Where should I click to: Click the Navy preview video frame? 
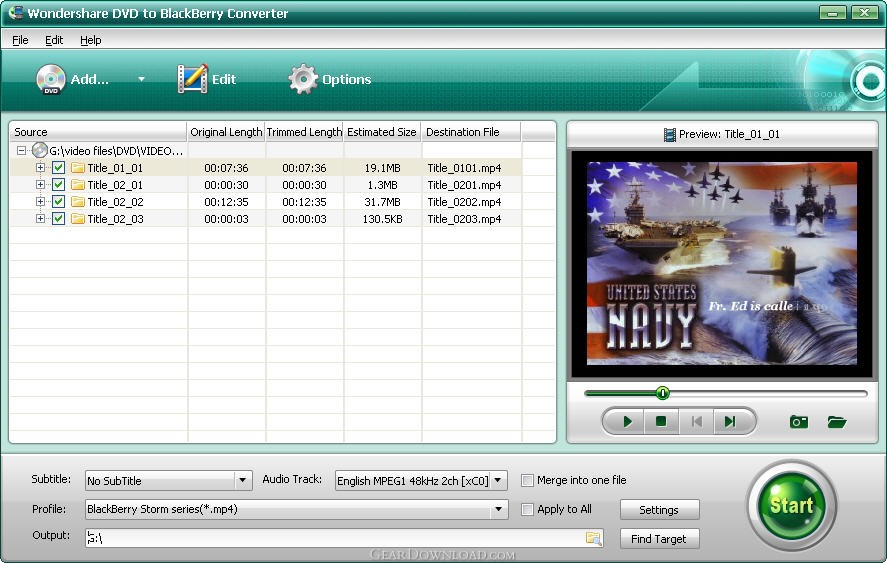pos(722,263)
